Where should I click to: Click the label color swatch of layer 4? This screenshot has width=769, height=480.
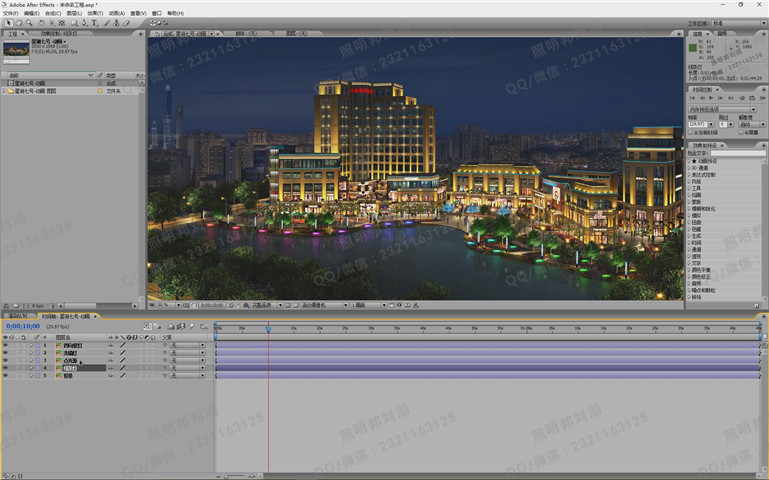[x=38, y=368]
